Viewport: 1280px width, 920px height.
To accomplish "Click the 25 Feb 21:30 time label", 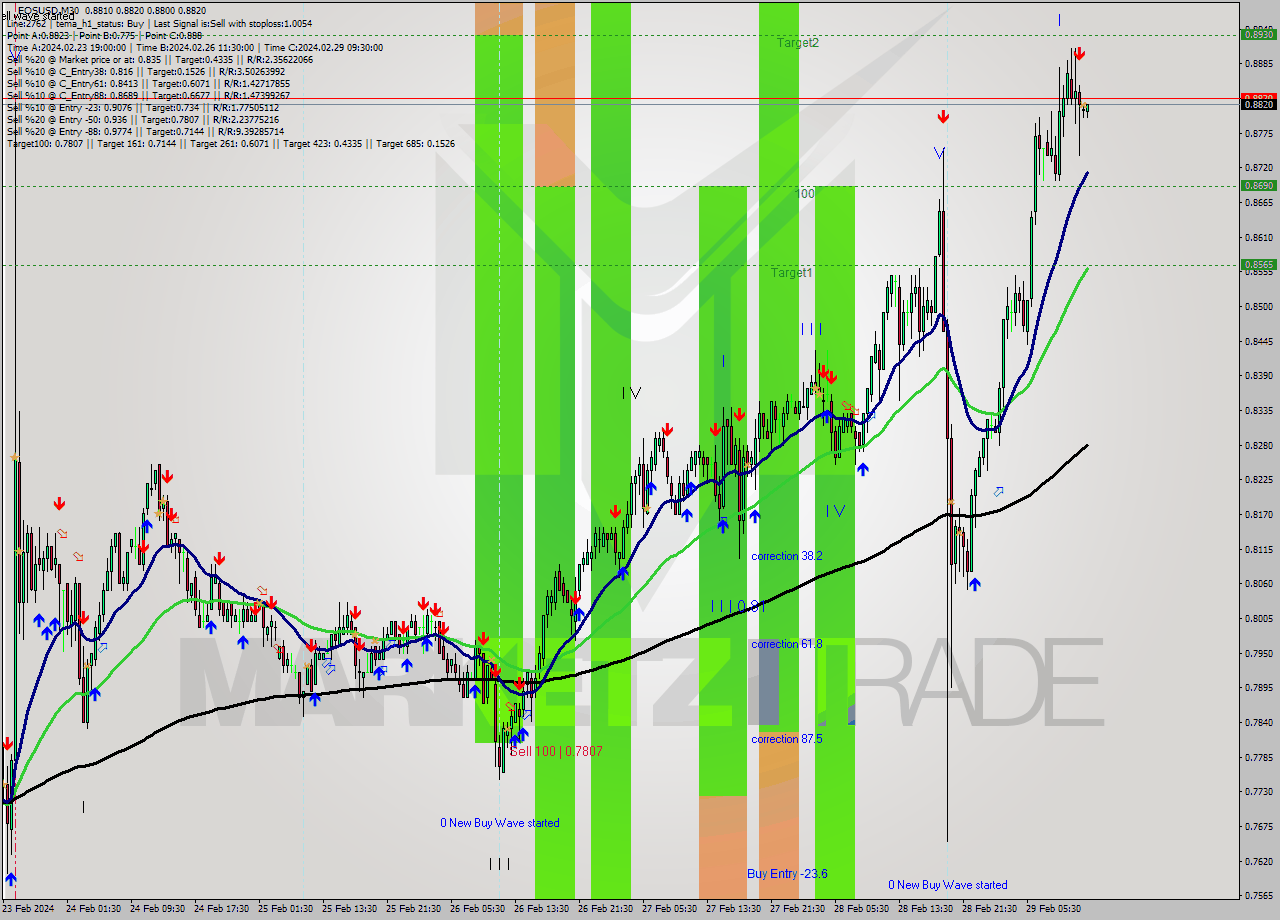I will [414, 909].
